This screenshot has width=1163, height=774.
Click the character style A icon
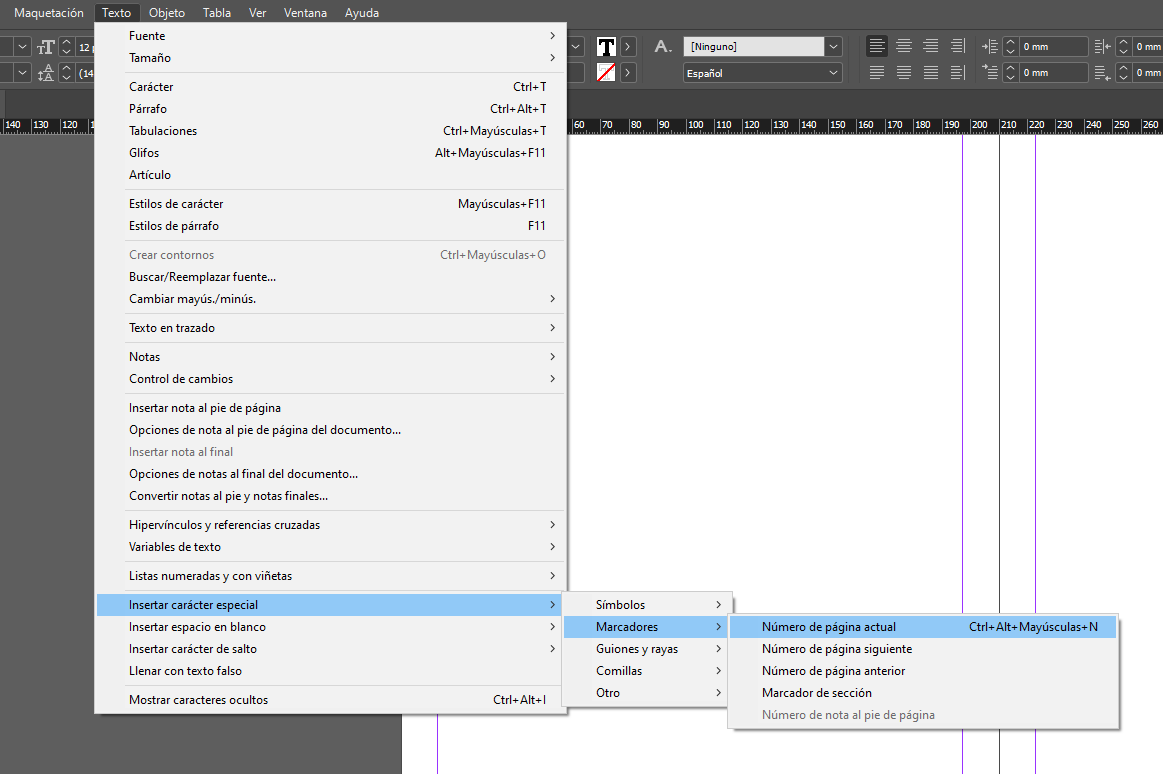click(x=663, y=46)
